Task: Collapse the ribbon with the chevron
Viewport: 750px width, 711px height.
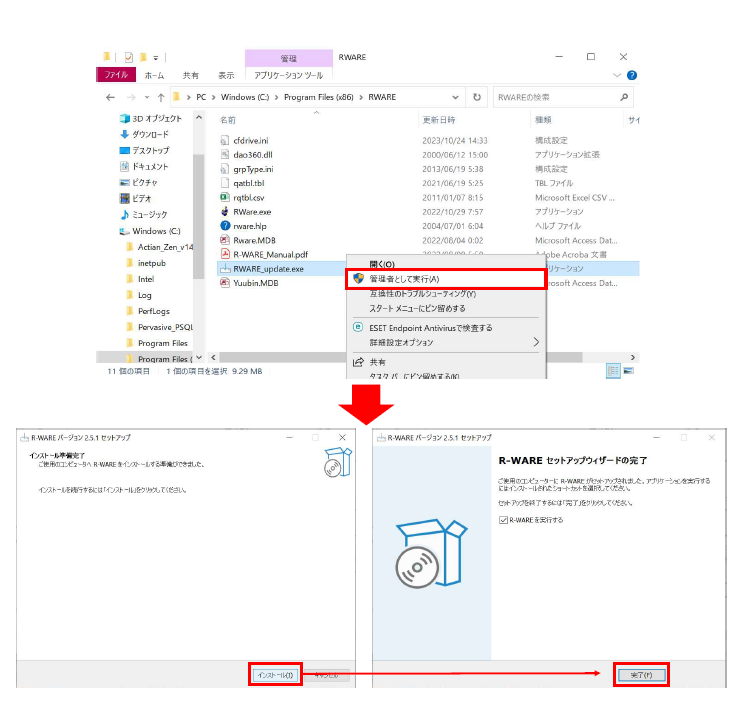Action: coord(617,75)
